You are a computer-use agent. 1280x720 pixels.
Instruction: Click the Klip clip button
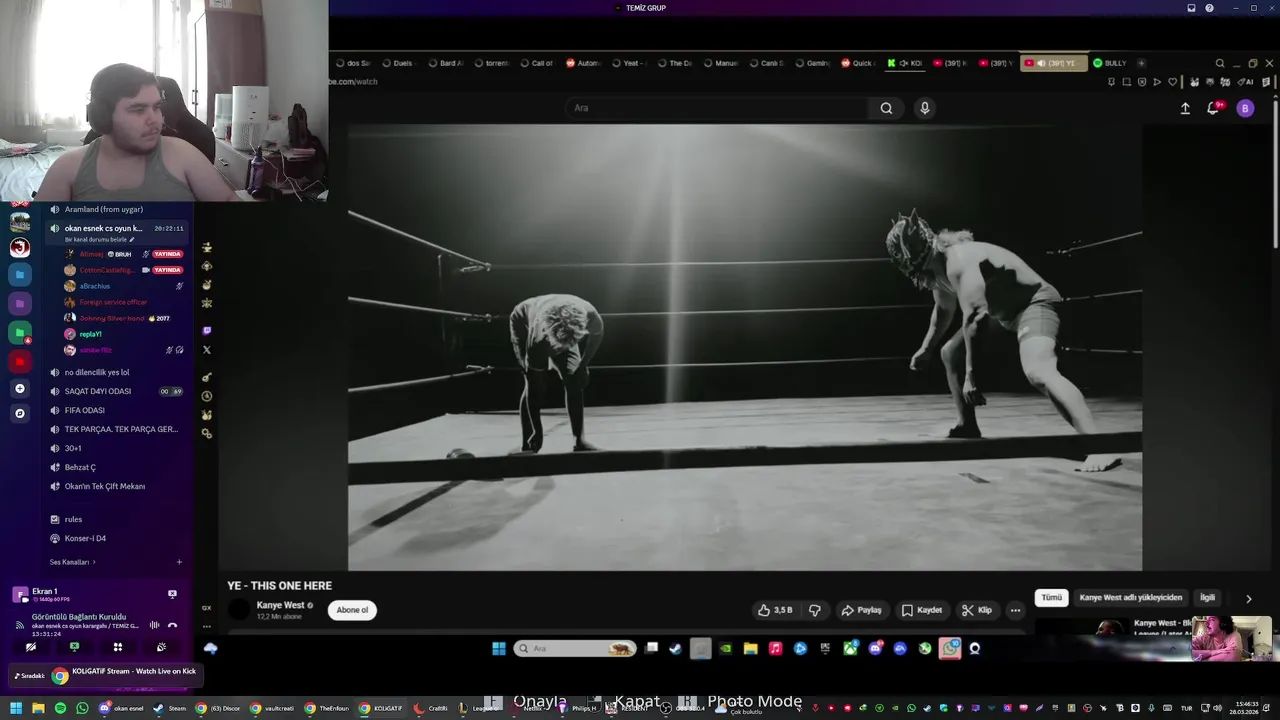pos(977,610)
